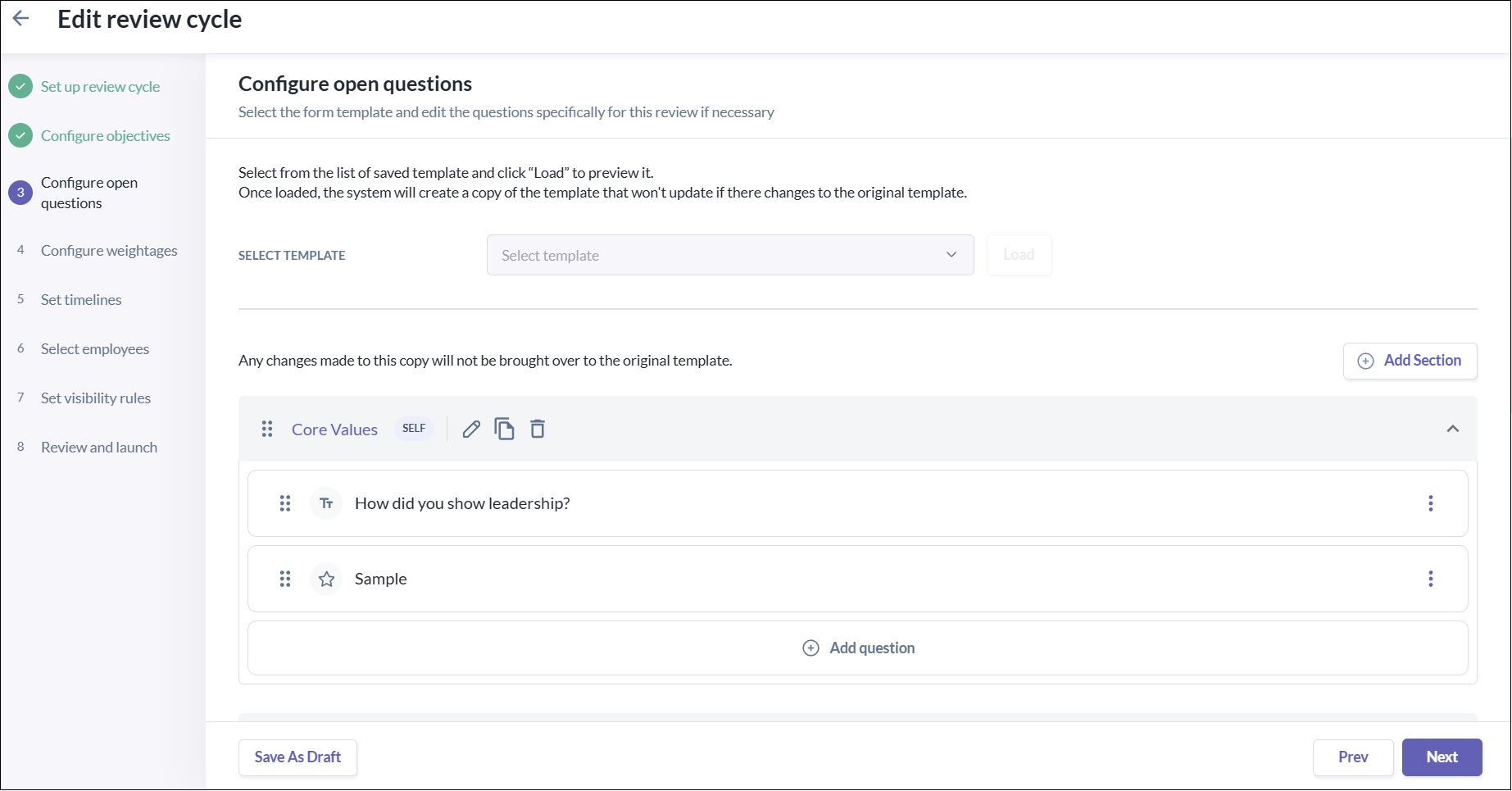Open the kebab menu for leadership question
Image resolution: width=1512 pixels, height=791 pixels.
click(x=1431, y=503)
